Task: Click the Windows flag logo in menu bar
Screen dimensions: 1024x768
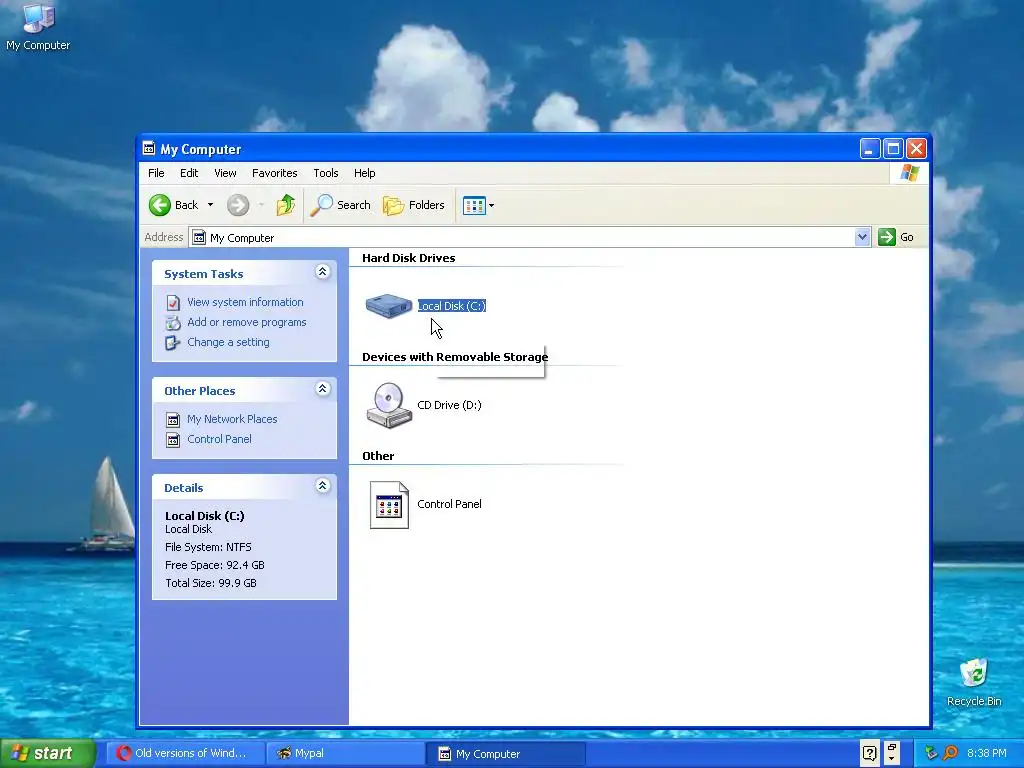Action: (x=909, y=173)
